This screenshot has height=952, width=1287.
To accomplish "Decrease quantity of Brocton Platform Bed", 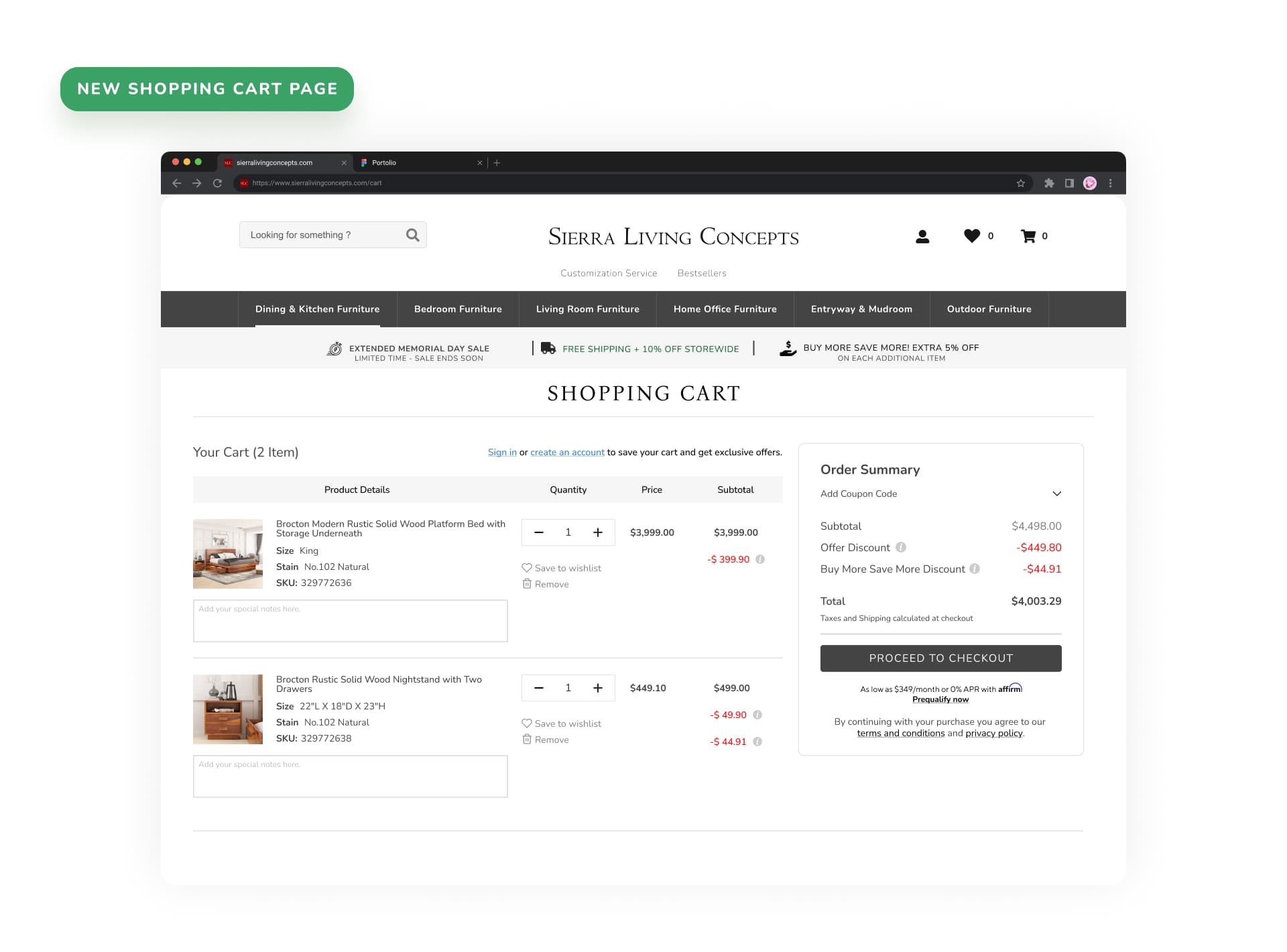I will tap(539, 532).
